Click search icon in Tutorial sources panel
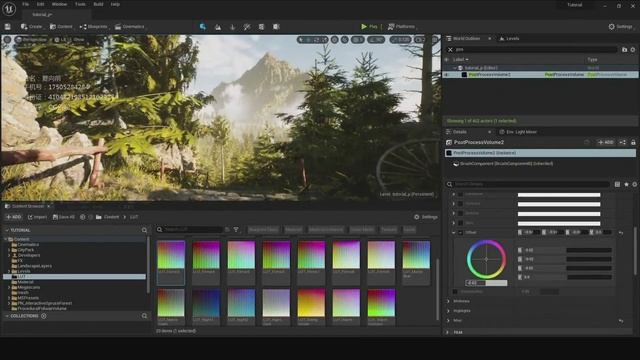 144,231
